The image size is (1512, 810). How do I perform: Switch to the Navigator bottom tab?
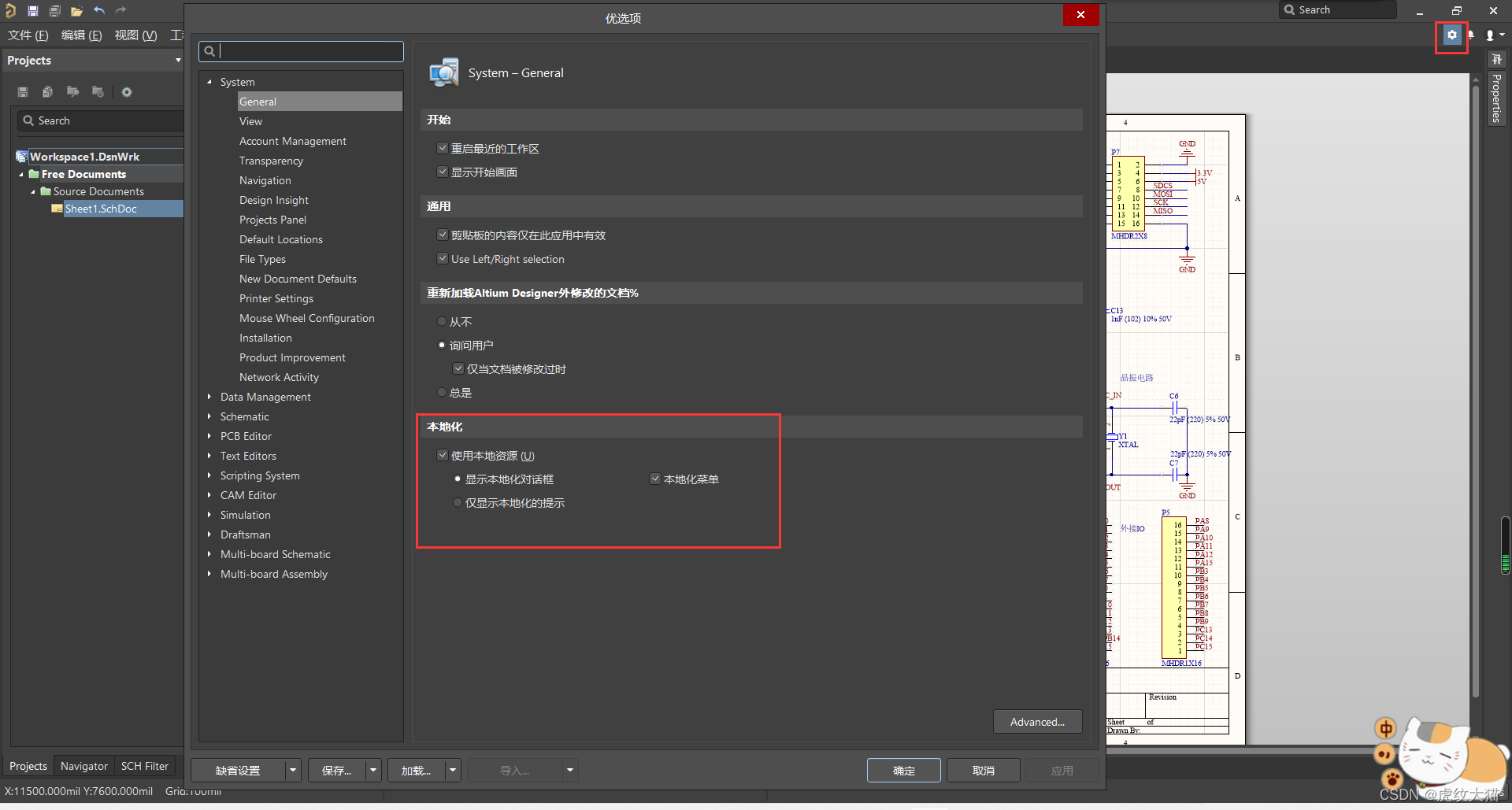(x=84, y=766)
